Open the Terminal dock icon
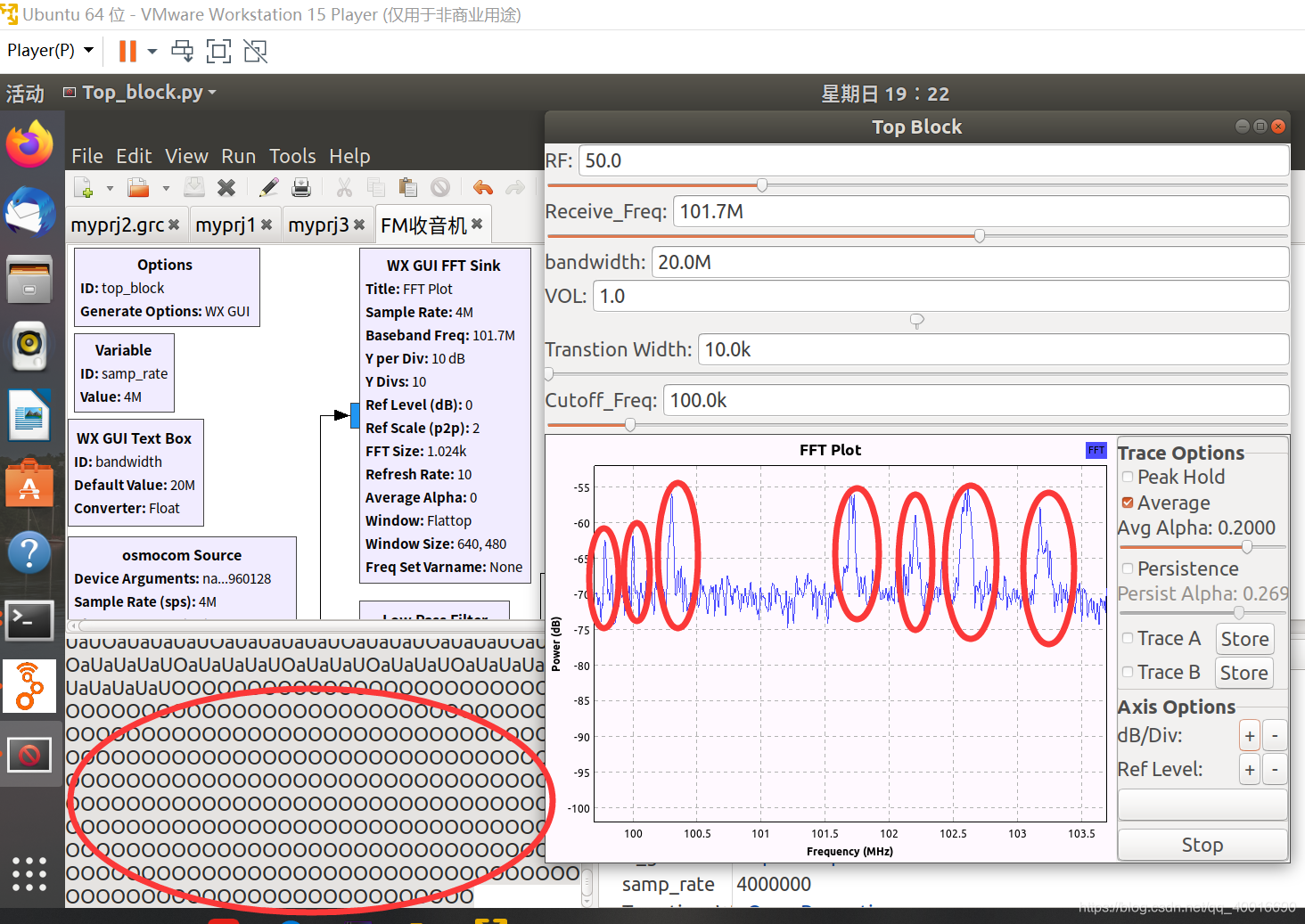The height and width of the screenshot is (924, 1305). click(x=30, y=620)
